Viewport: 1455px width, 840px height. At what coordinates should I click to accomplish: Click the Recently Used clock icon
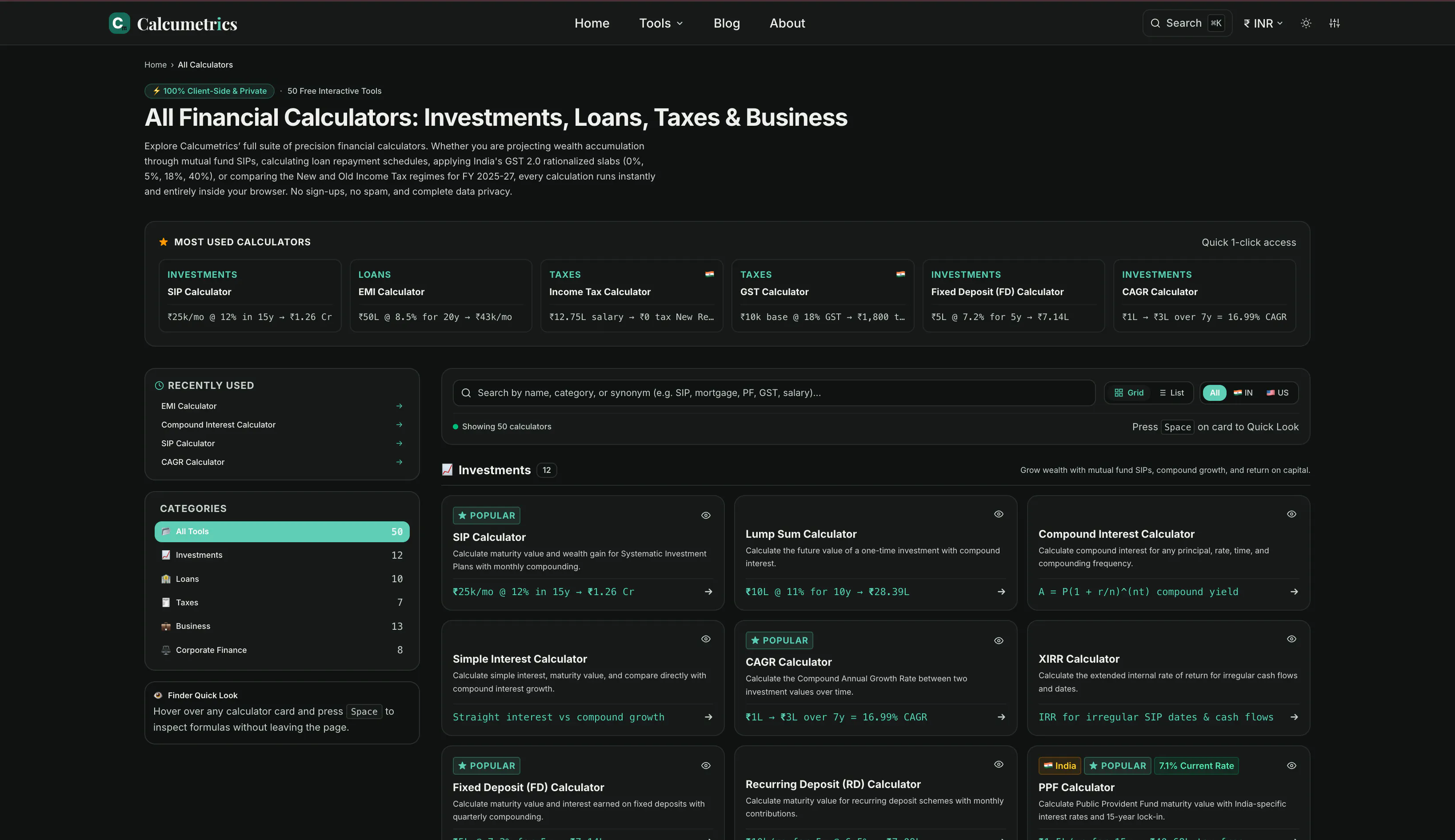159,385
